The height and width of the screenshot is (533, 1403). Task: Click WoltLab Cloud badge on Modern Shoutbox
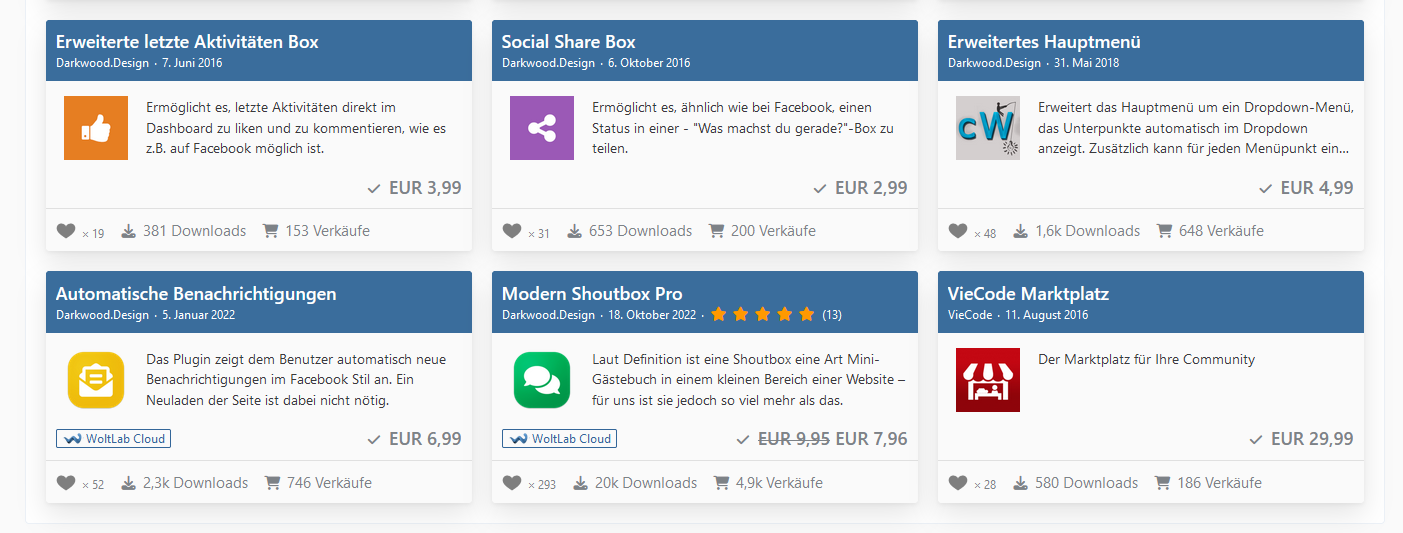coord(559,439)
